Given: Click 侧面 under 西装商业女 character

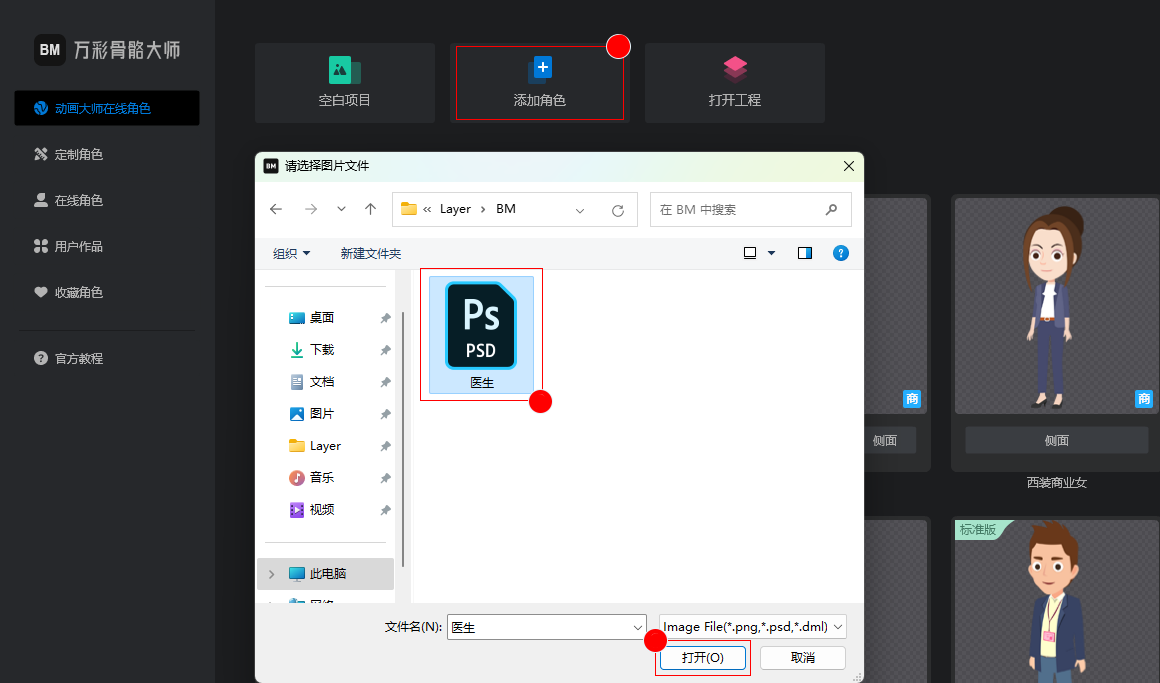Looking at the screenshot, I should tap(1056, 440).
